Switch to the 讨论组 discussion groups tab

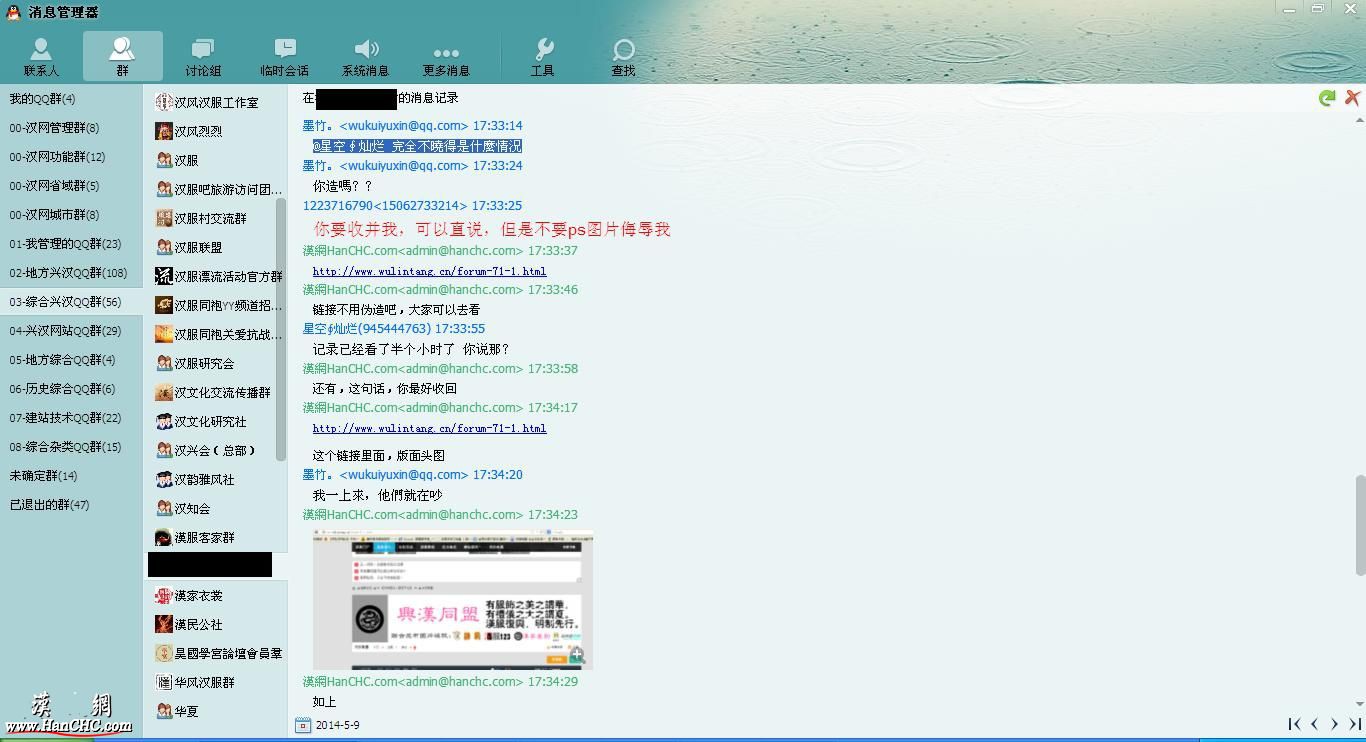click(203, 57)
